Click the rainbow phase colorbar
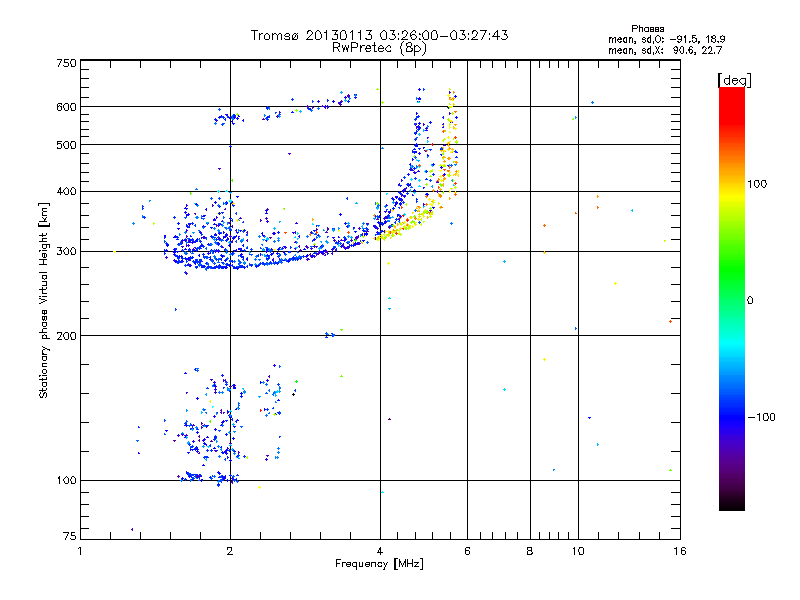 point(732,298)
